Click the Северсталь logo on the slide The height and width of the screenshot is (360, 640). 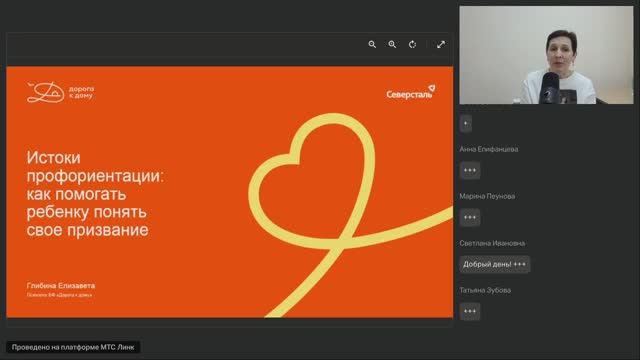coord(411,92)
